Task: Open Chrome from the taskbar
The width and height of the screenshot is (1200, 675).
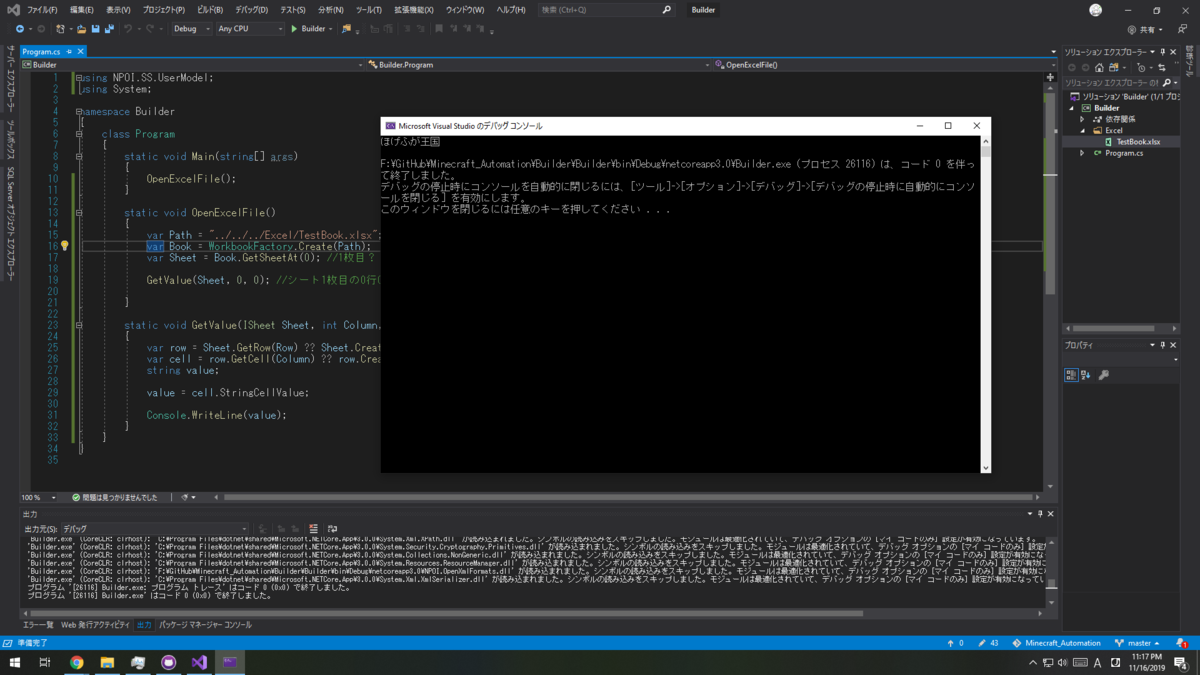Action: [x=77, y=662]
